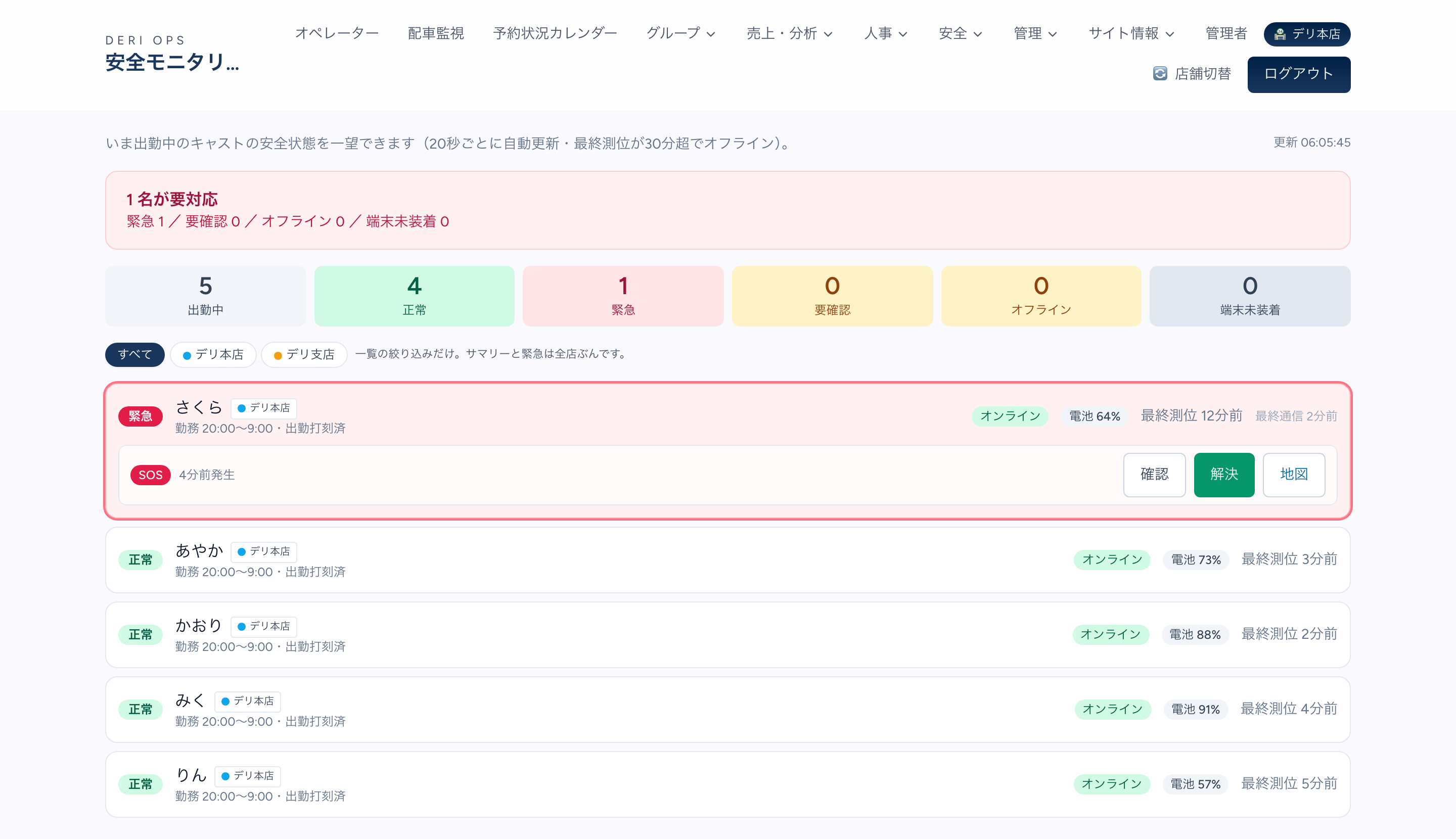This screenshot has height=839, width=1456.
Task: Click the 最終通信 2分前 text
Action: tap(1296, 416)
